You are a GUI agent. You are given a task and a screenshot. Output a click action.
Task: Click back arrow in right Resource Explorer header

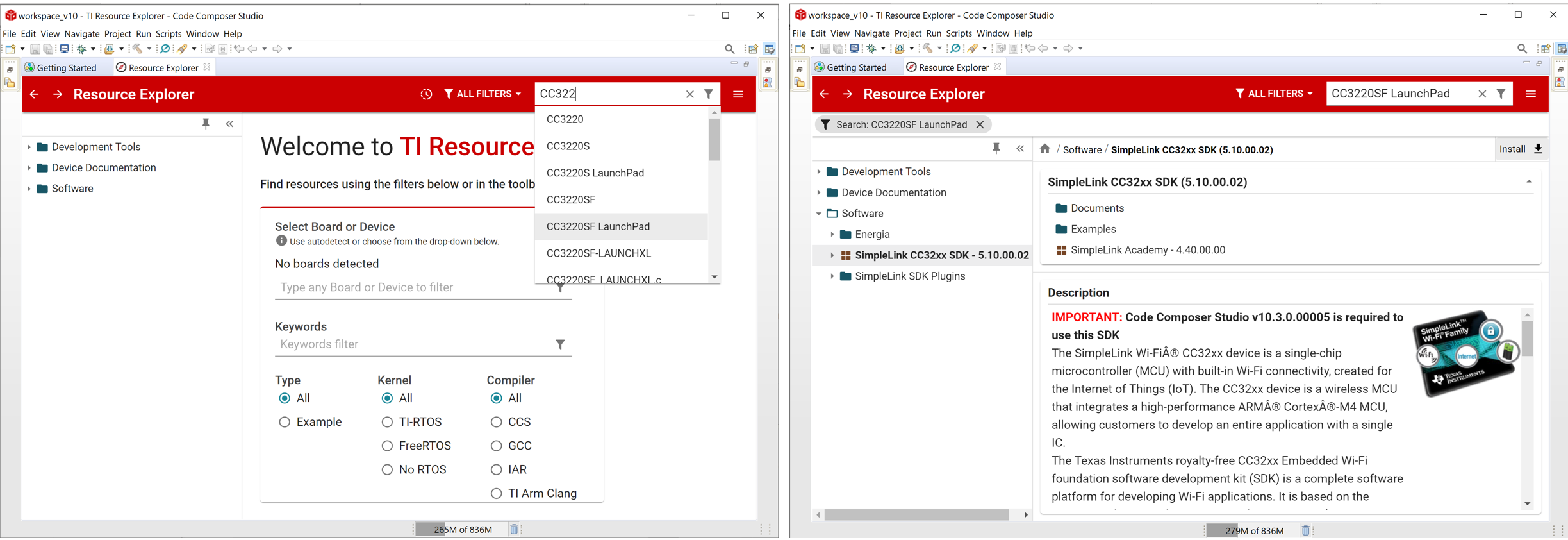pyautogui.click(x=824, y=94)
